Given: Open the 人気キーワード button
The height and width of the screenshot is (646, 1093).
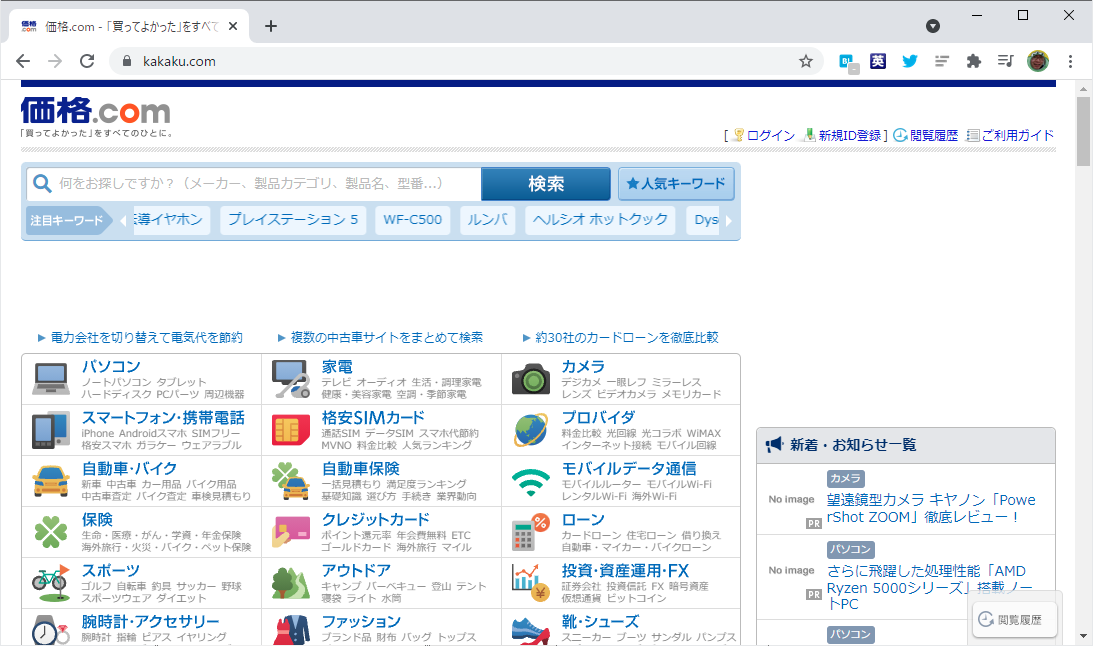Looking at the screenshot, I should pos(676,184).
